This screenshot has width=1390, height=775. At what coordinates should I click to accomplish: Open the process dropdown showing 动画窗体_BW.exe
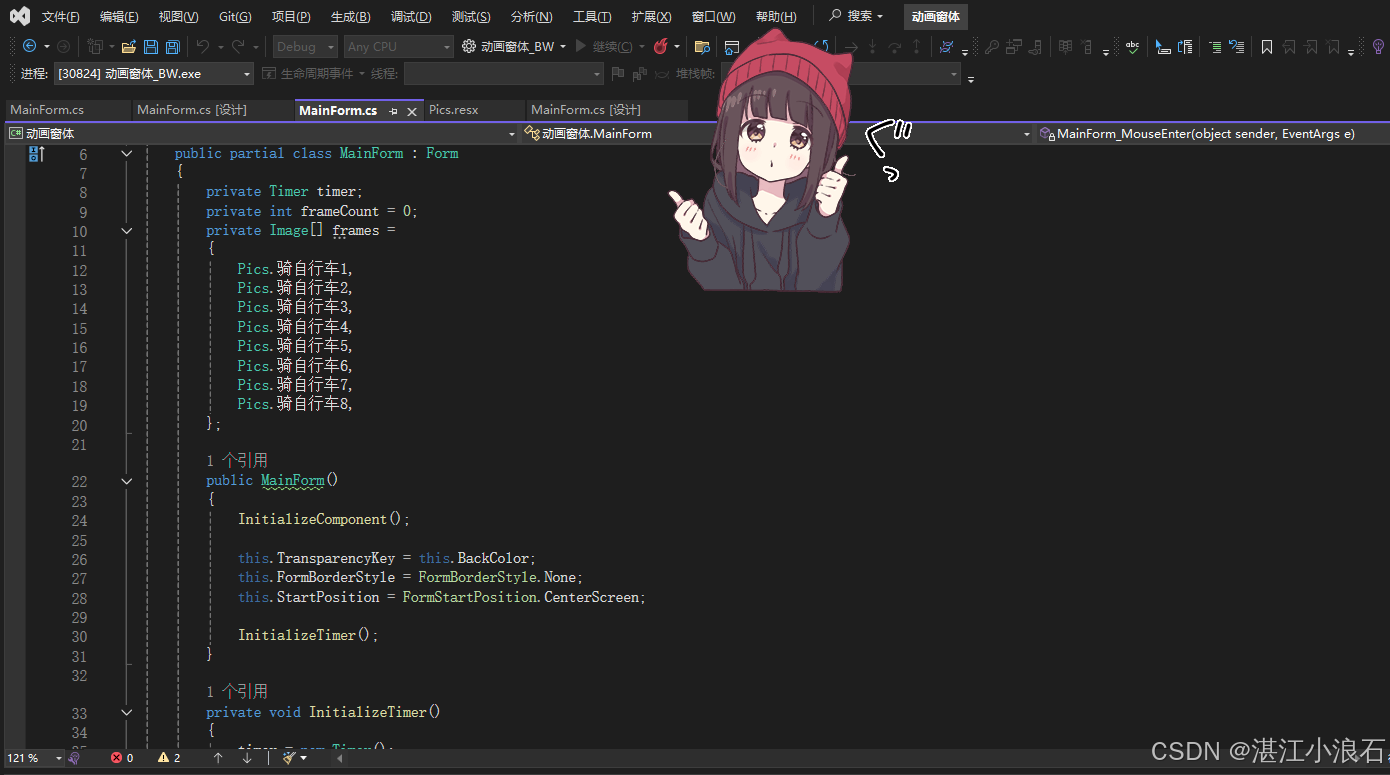154,73
